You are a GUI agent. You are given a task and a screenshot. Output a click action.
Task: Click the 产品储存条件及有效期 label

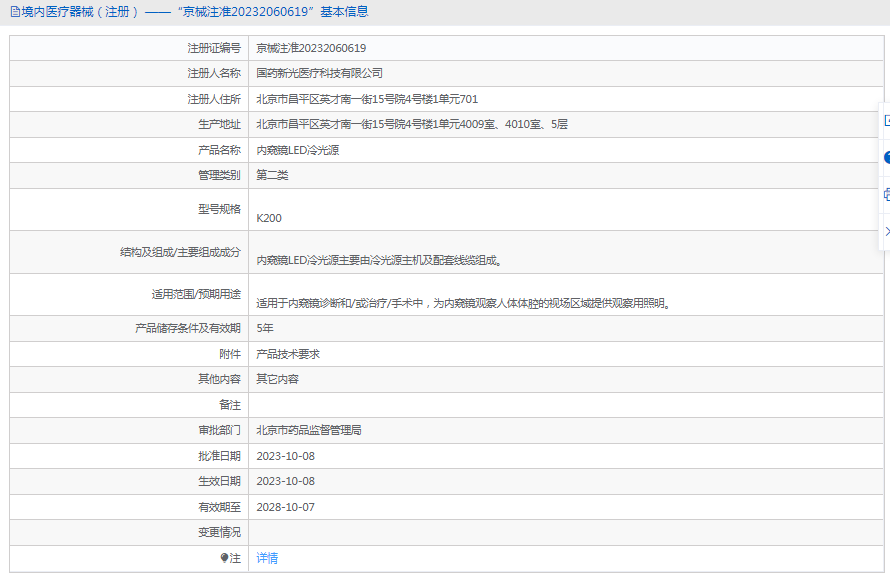click(x=187, y=328)
